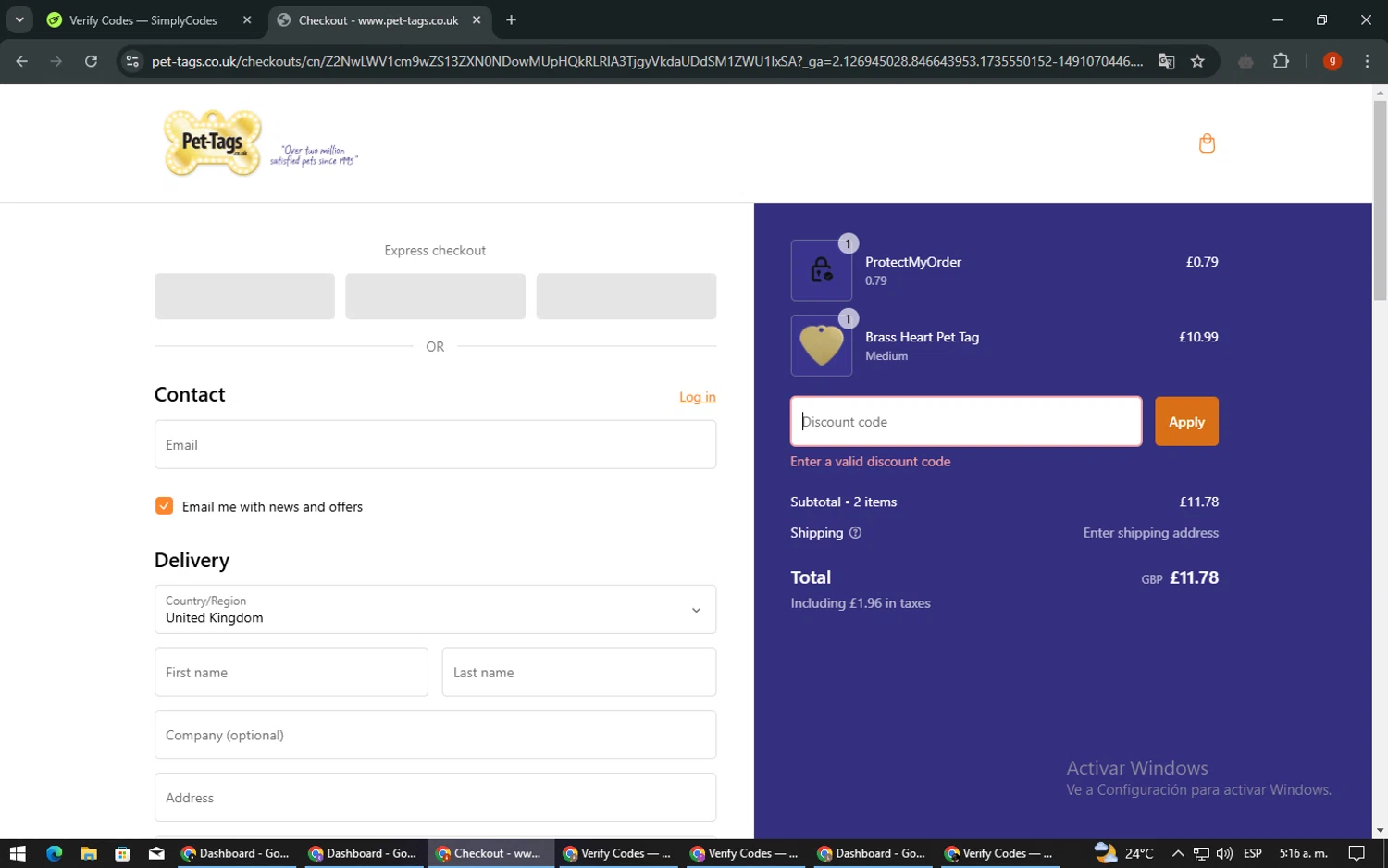Image resolution: width=1388 pixels, height=868 pixels.
Task: Click the 'Enter a valid discount code' message
Action: pos(870,462)
